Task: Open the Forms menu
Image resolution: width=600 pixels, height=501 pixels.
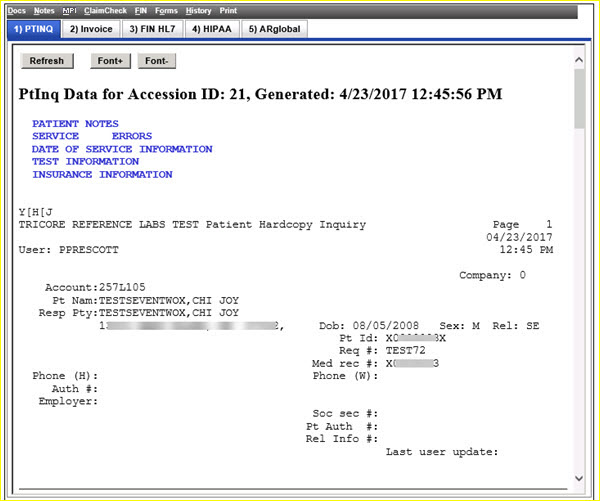Action: pos(166,10)
